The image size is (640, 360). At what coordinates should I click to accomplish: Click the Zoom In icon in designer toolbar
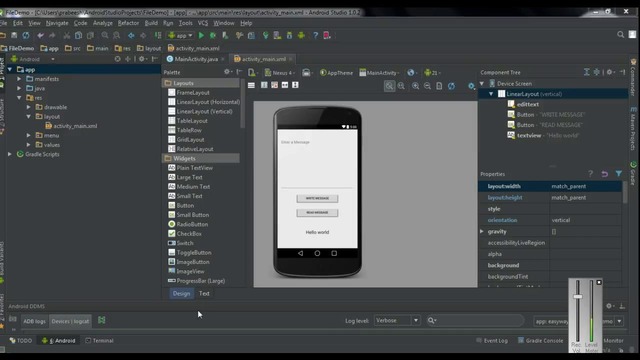pos(416,86)
